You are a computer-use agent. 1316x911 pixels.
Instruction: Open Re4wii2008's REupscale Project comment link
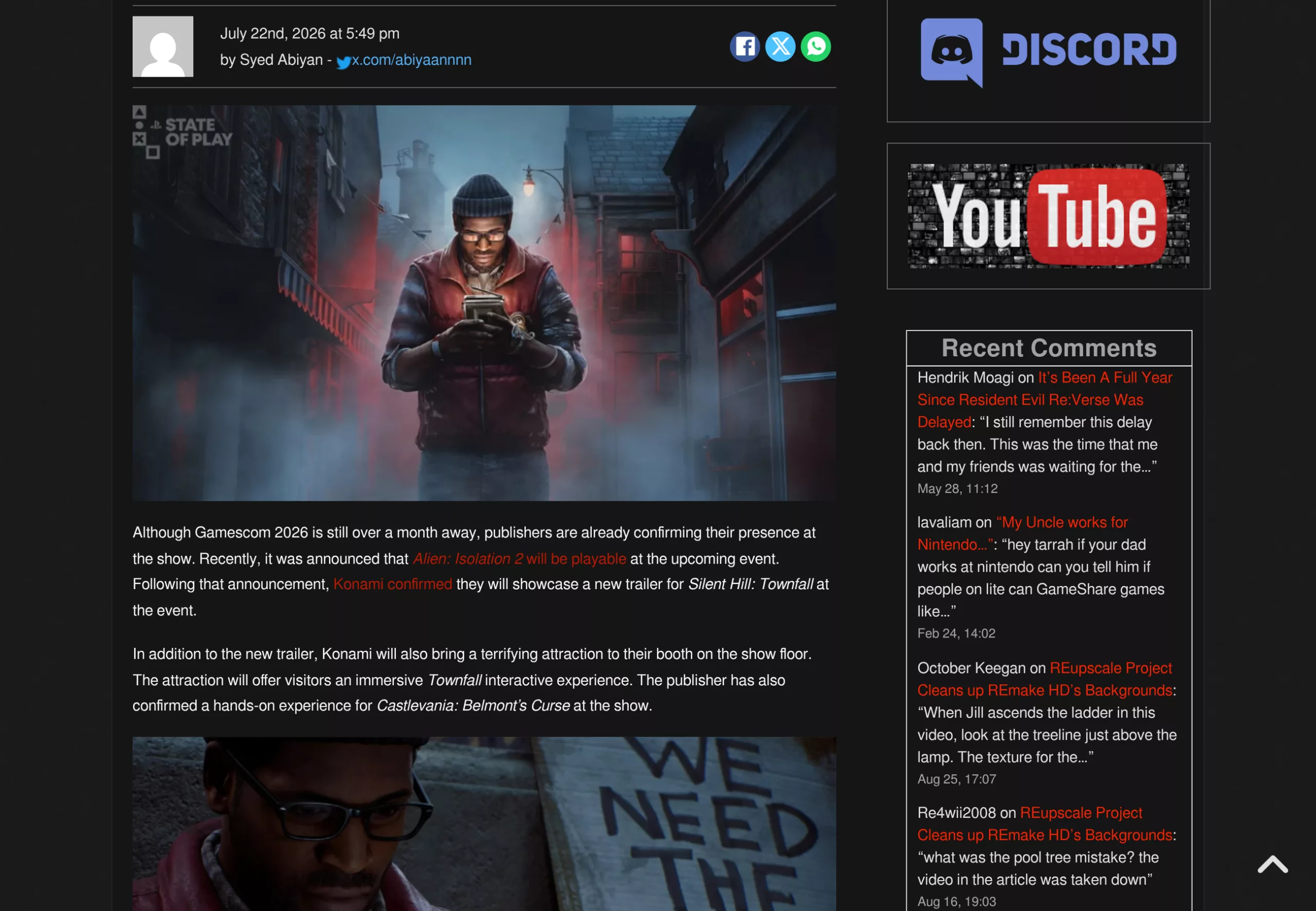click(x=1045, y=823)
